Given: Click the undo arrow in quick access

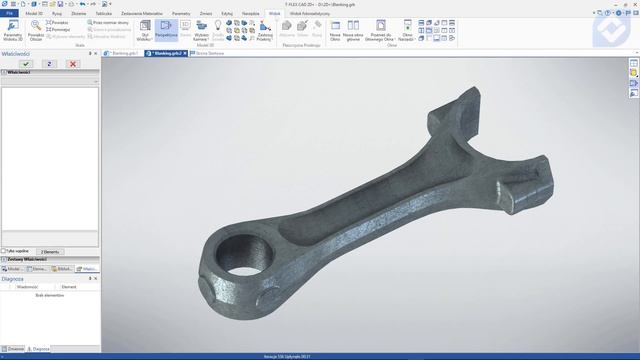Looking at the screenshot, I should (x=83, y=4).
